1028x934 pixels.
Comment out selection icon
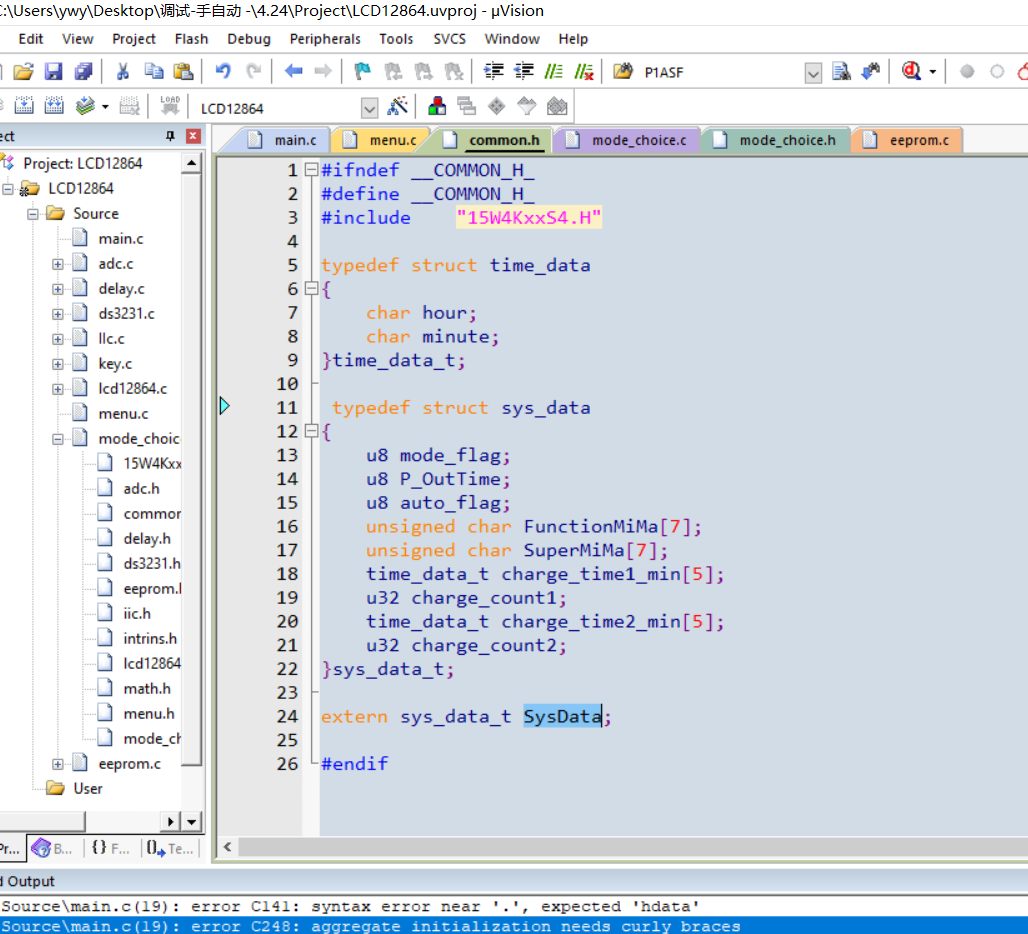click(x=554, y=71)
